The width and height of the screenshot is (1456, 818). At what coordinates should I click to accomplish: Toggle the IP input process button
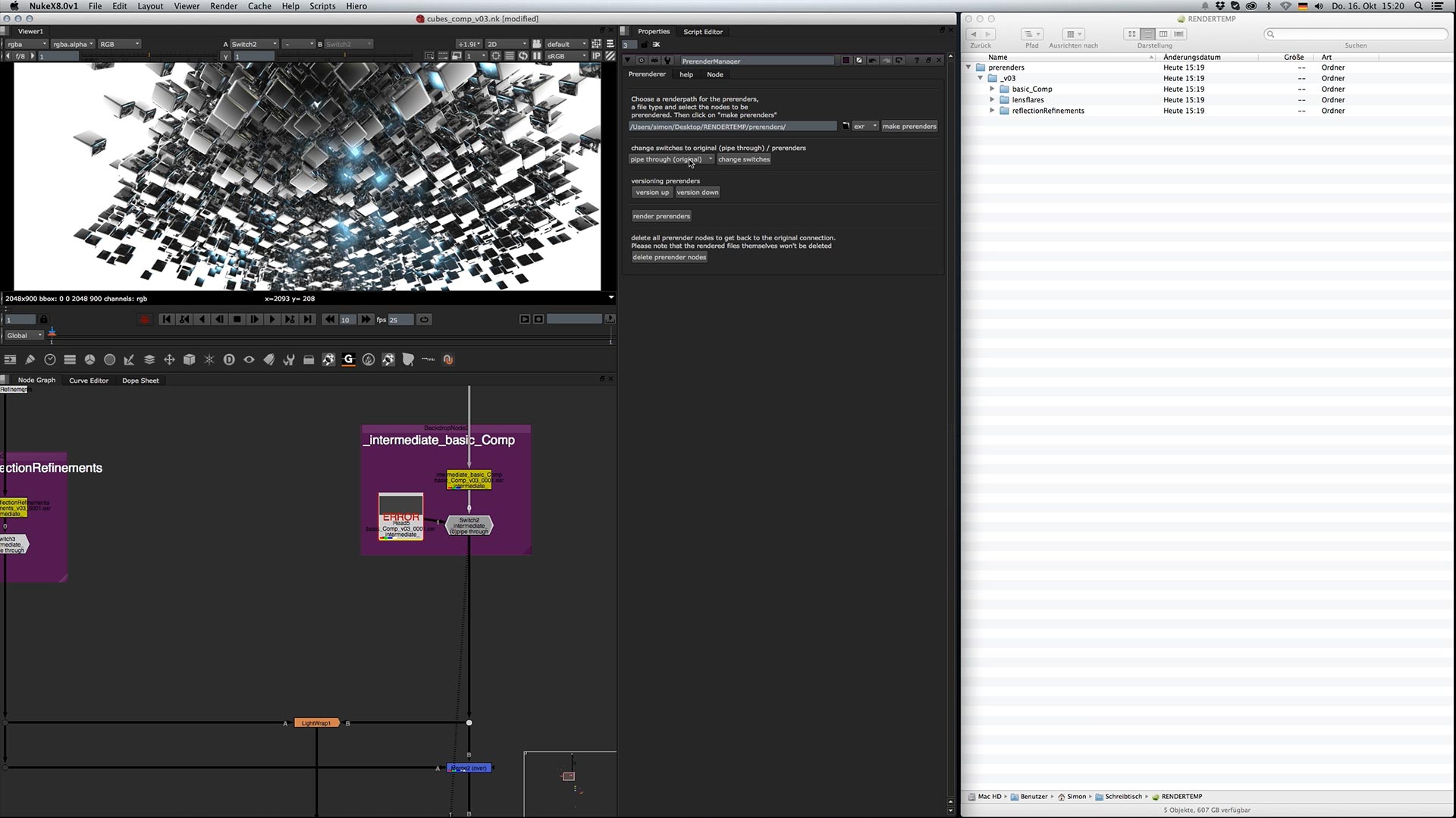point(596,56)
